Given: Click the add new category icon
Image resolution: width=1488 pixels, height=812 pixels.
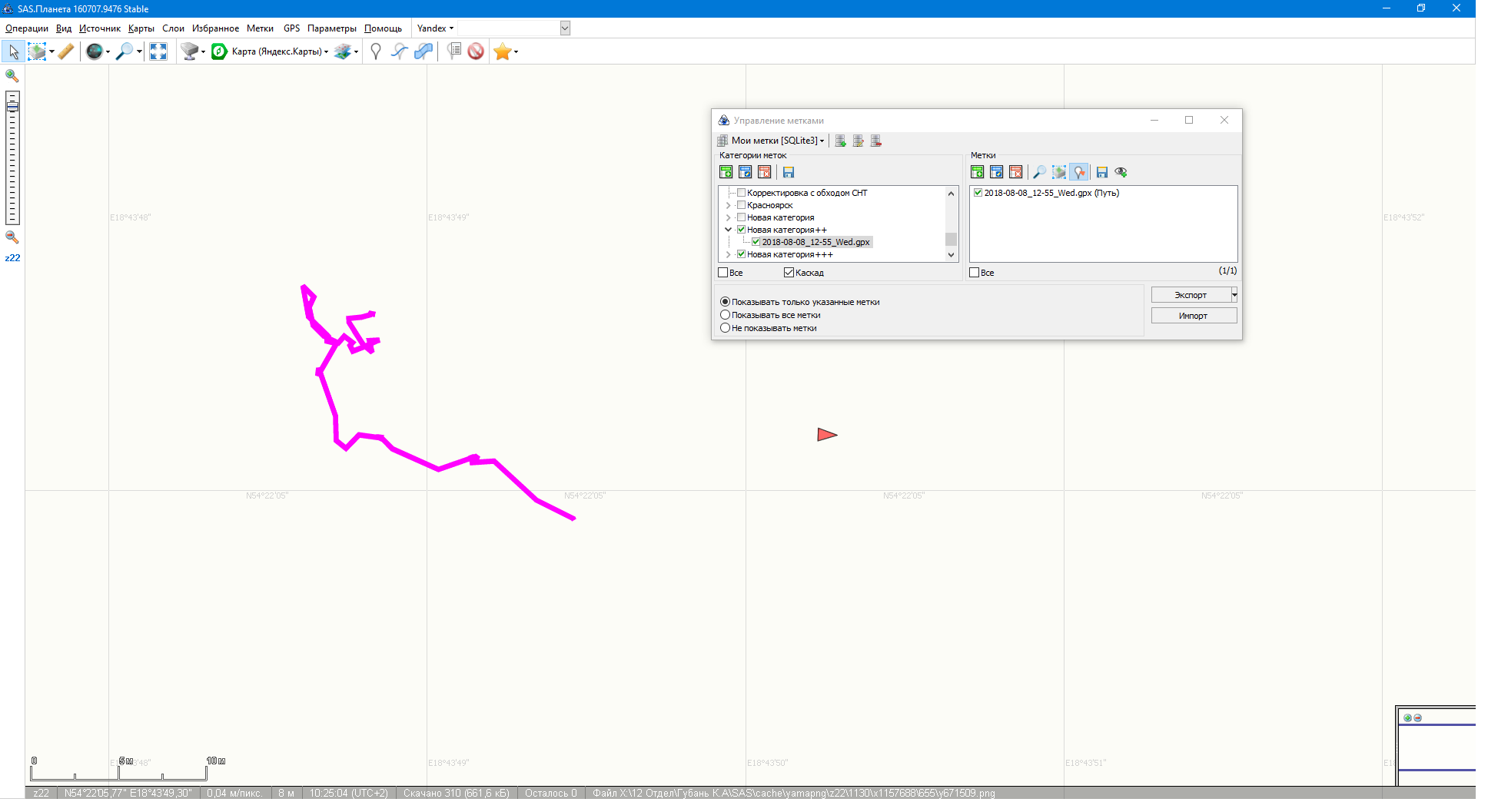Looking at the screenshot, I should tap(726, 172).
